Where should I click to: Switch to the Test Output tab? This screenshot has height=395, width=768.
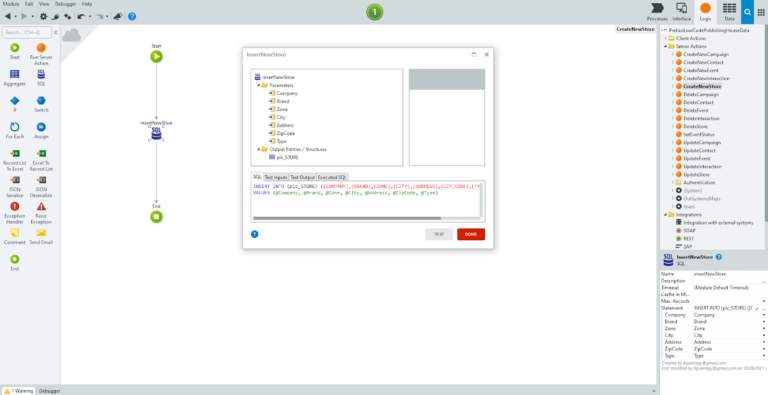pos(302,177)
